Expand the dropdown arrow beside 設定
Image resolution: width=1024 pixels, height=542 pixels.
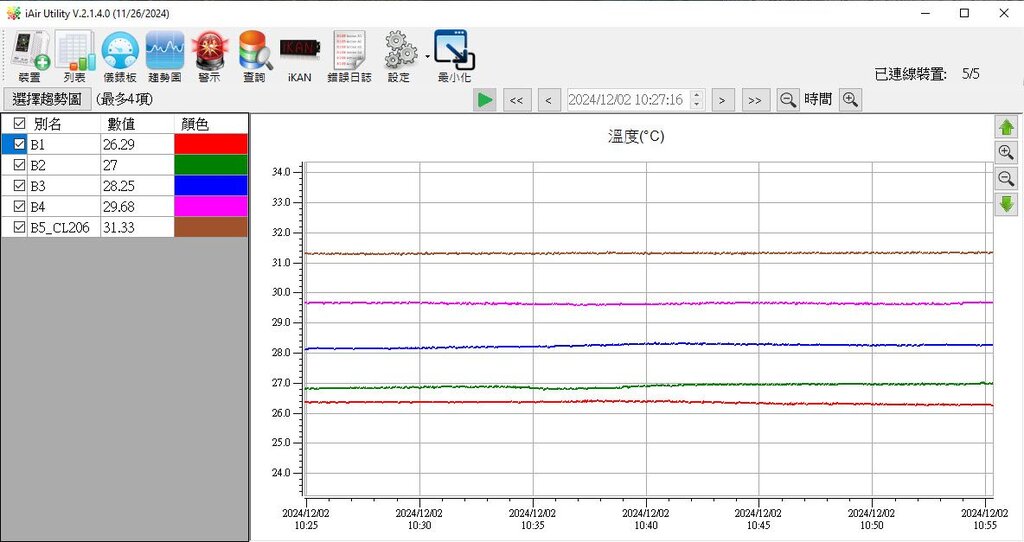pos(428,56)
